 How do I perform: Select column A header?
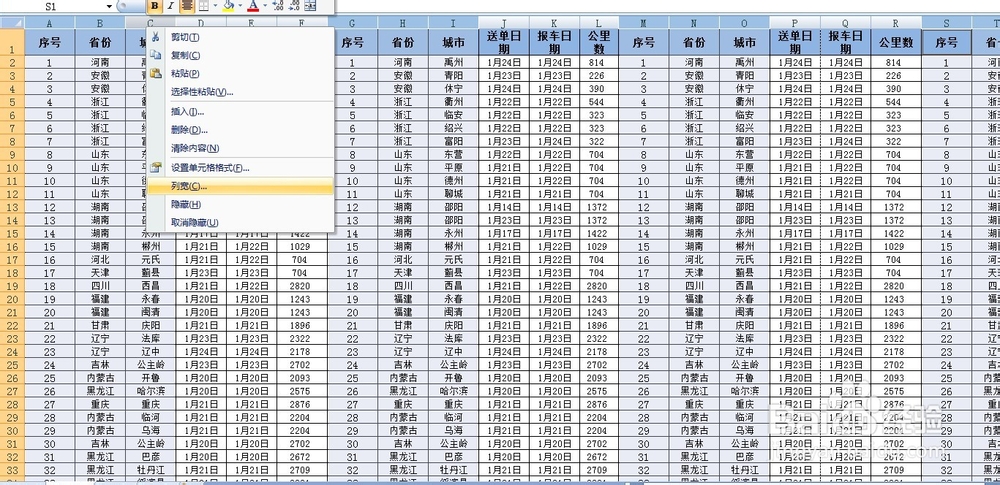pyautogui.click(x=50, y=24)
